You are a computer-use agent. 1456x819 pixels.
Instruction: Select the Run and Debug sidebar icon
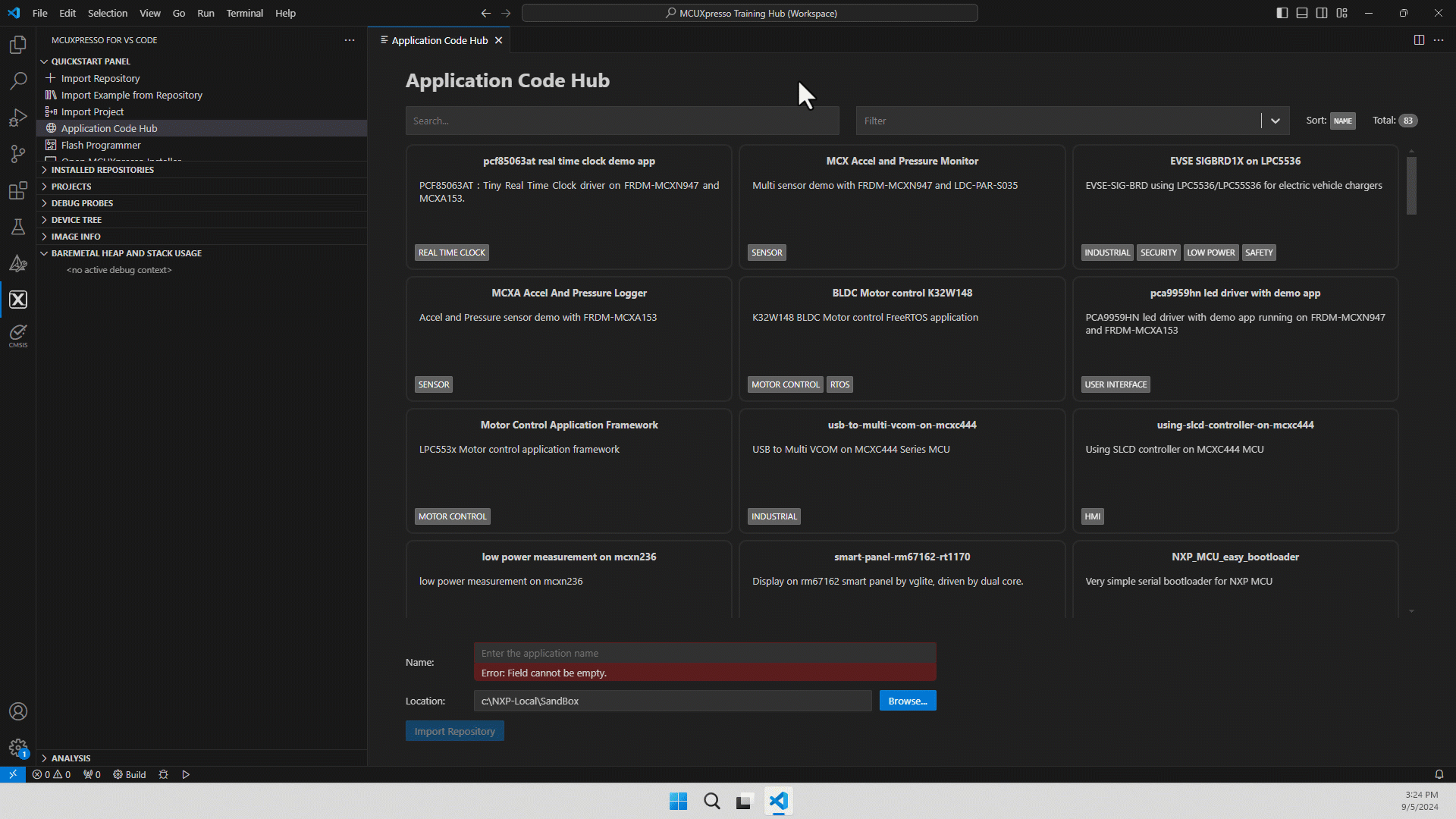pos(18,117)
